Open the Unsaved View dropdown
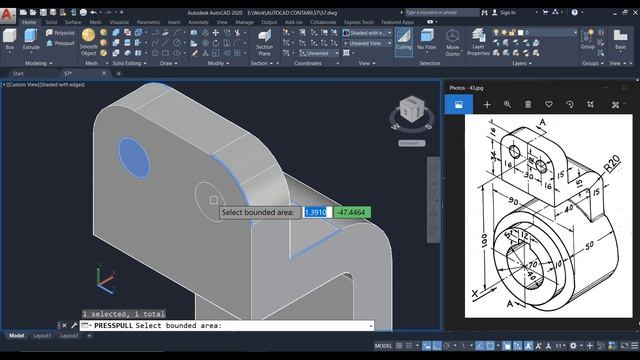This screenshot has width=640, height=360. coord(367,43)
